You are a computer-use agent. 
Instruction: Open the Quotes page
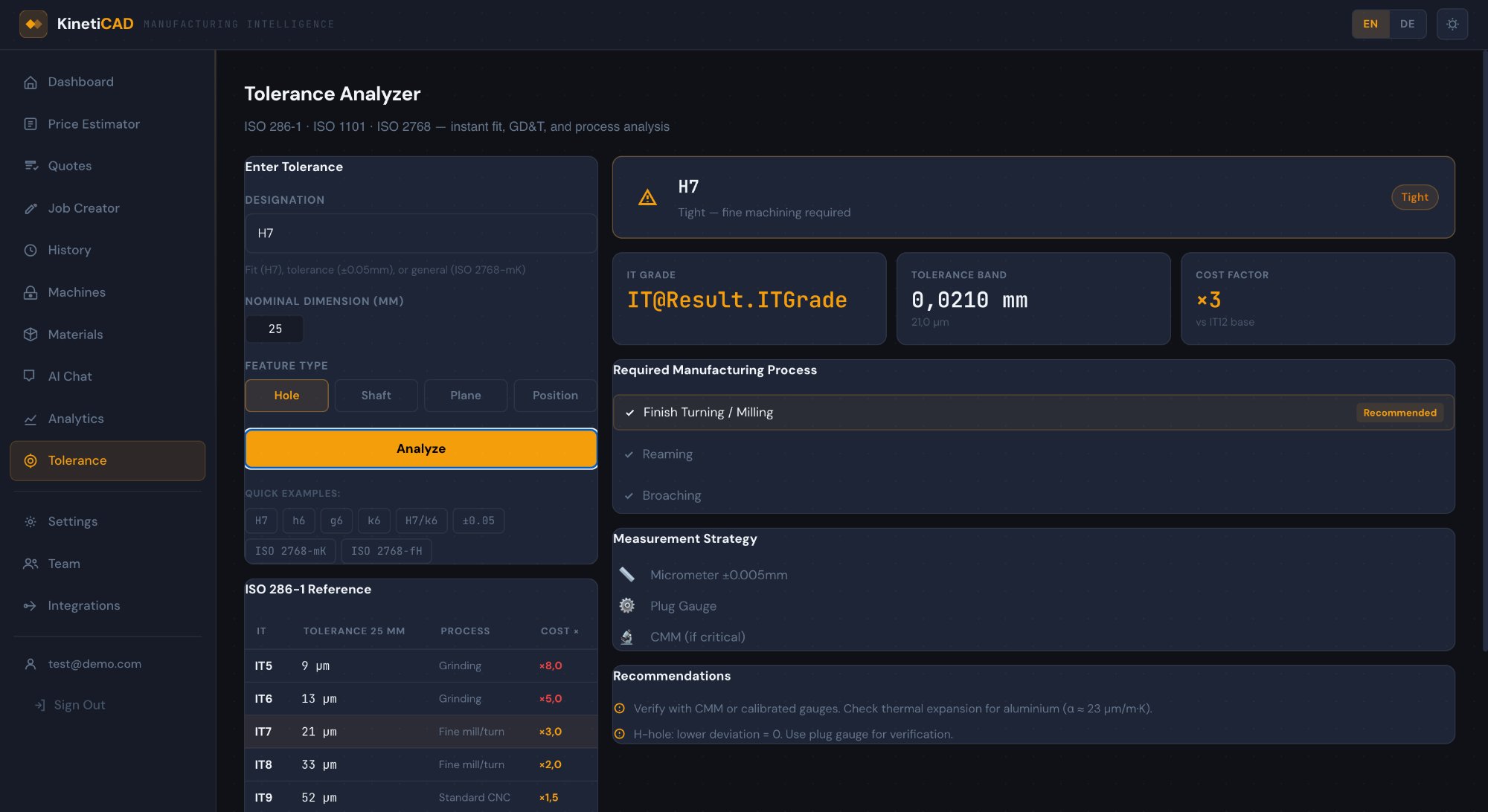tap(70, 166)
